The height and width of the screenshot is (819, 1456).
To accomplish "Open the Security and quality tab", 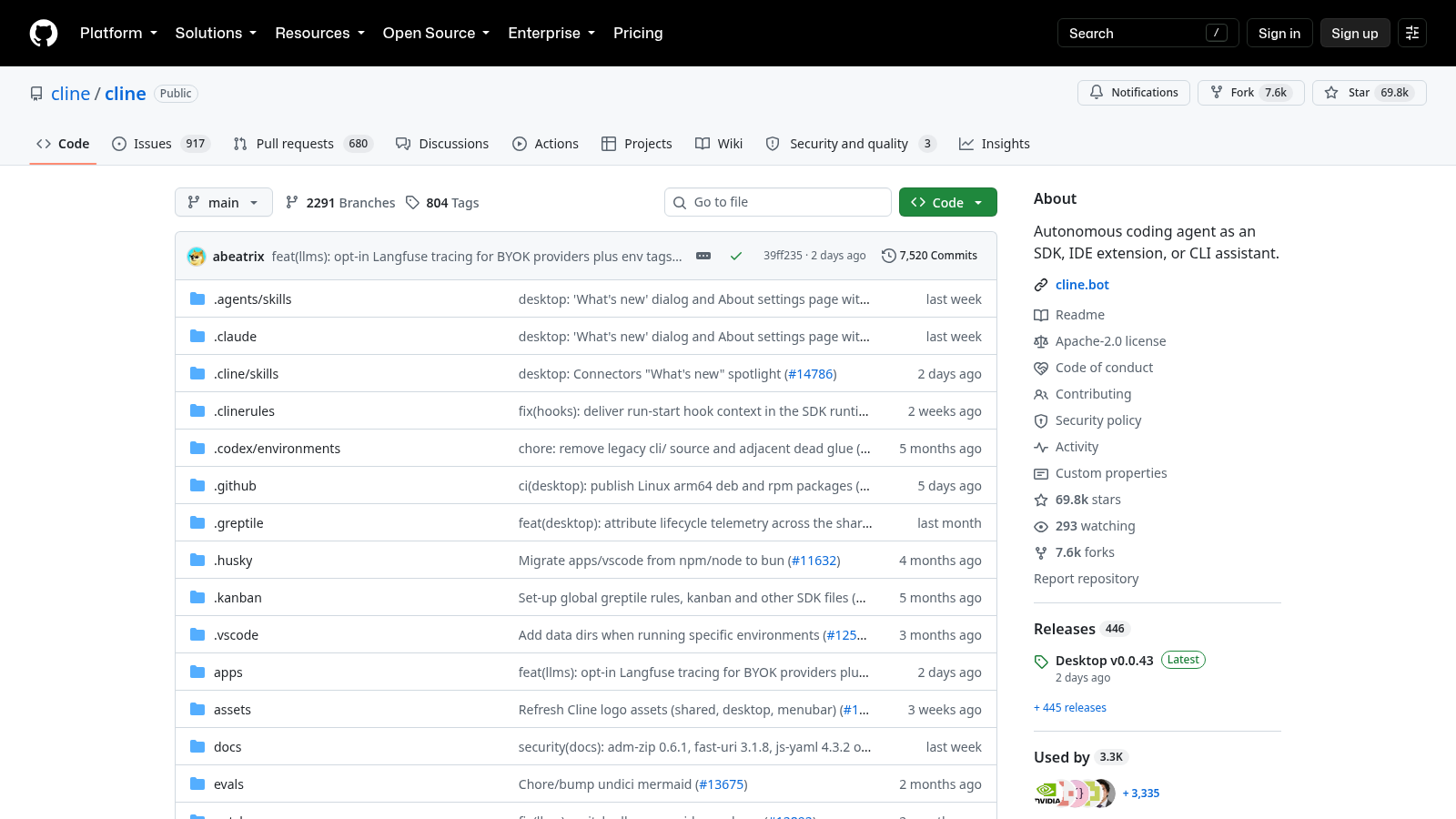I will coord(851,144).
